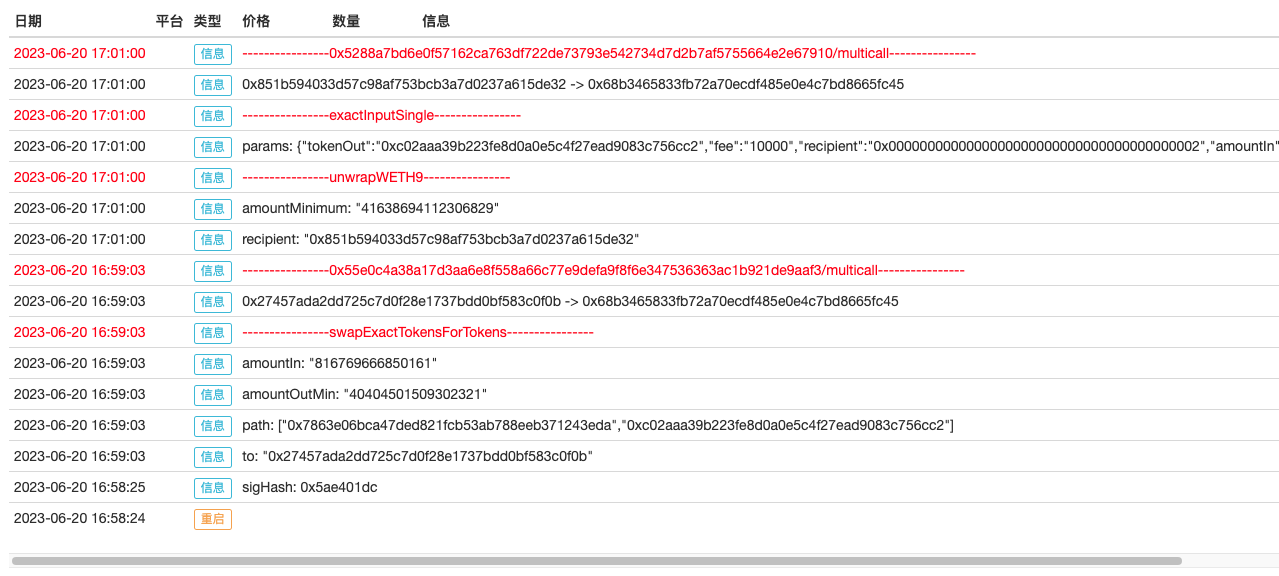Click the 重启 badge at the bottom row

pos(212,519)
